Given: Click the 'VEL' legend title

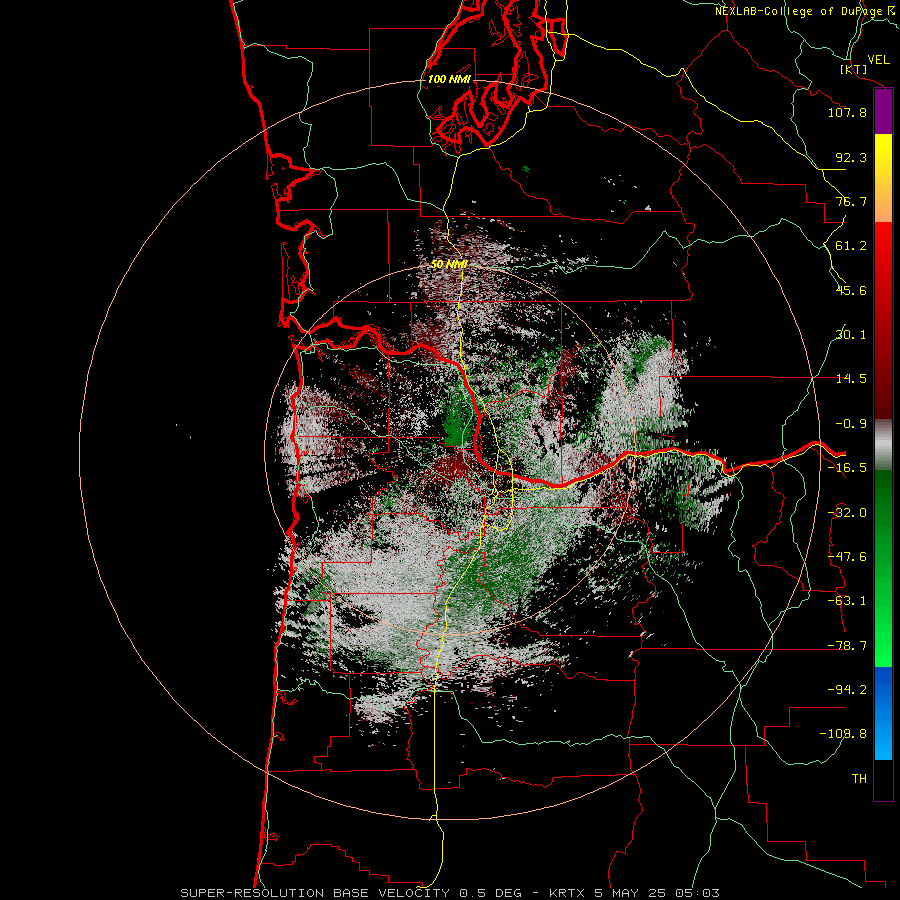Looking at the screenshot, I should click(878, 60).
